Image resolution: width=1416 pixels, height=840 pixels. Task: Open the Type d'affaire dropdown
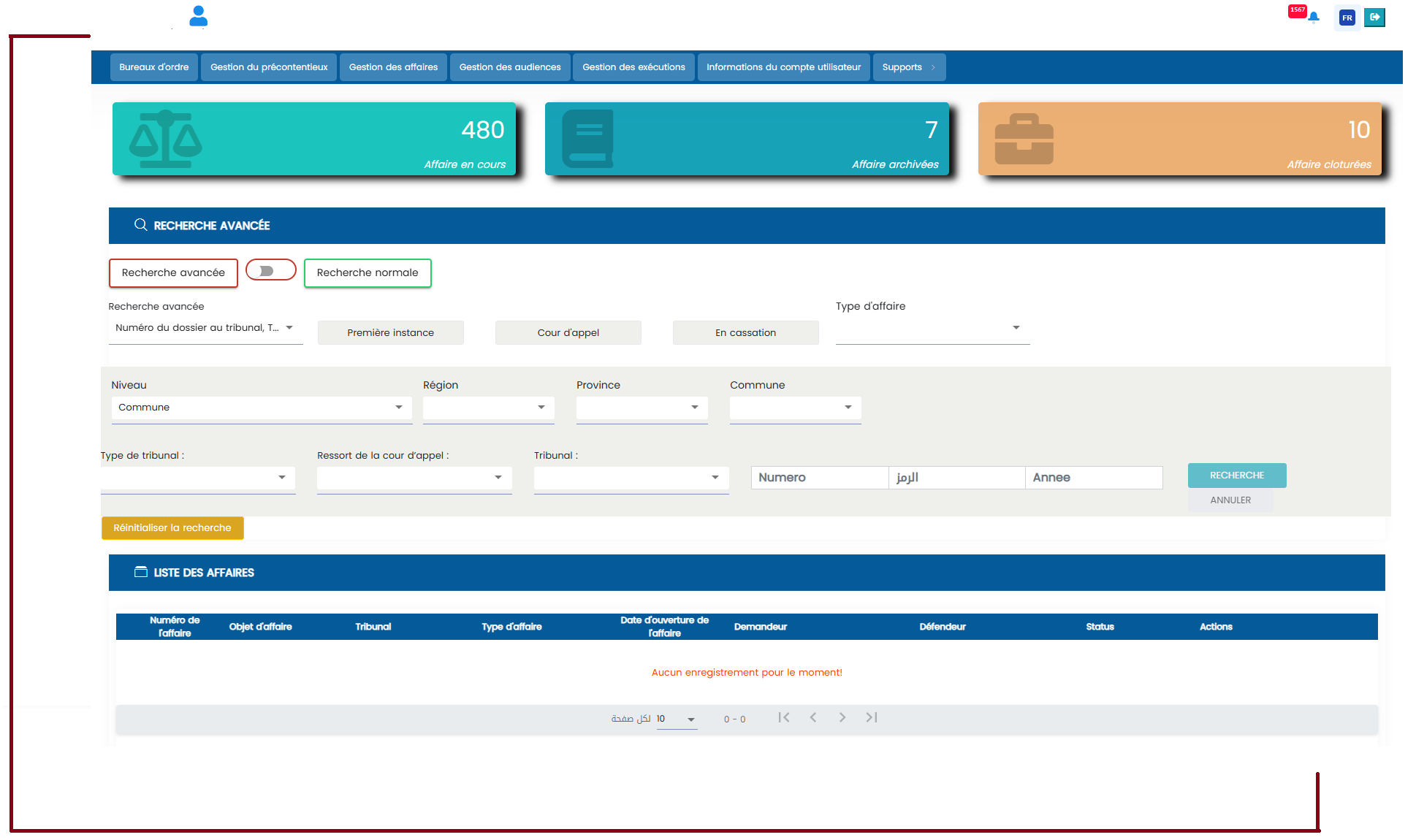click(x=932, y=328)
